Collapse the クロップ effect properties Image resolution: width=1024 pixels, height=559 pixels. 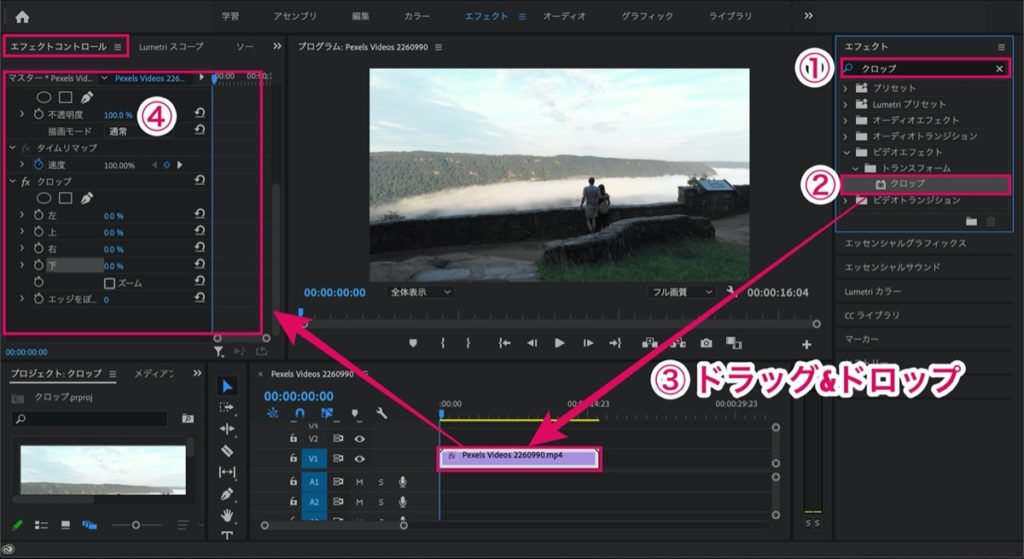12,182
